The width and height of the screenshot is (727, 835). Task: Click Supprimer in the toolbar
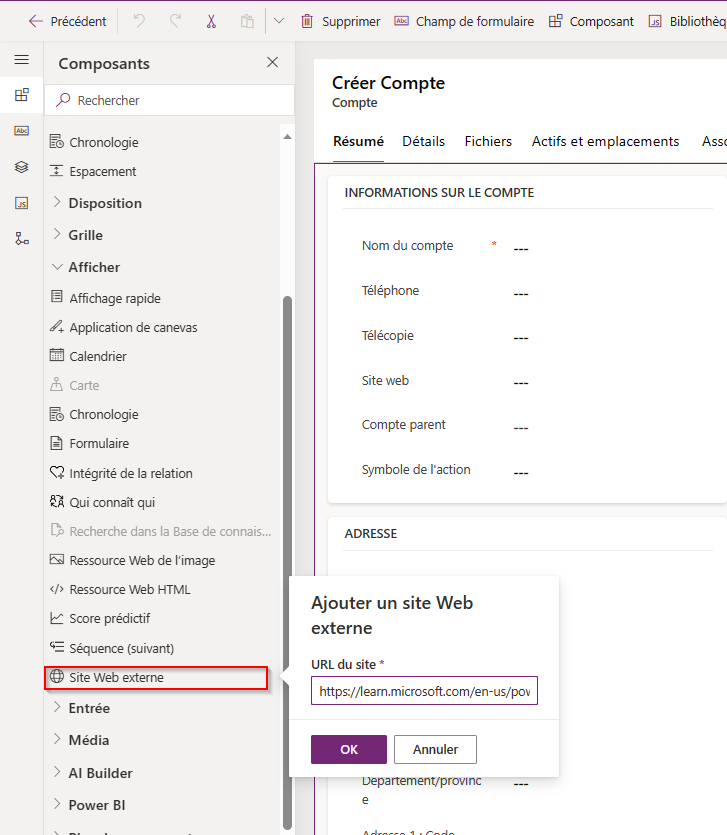click(341, 21)
